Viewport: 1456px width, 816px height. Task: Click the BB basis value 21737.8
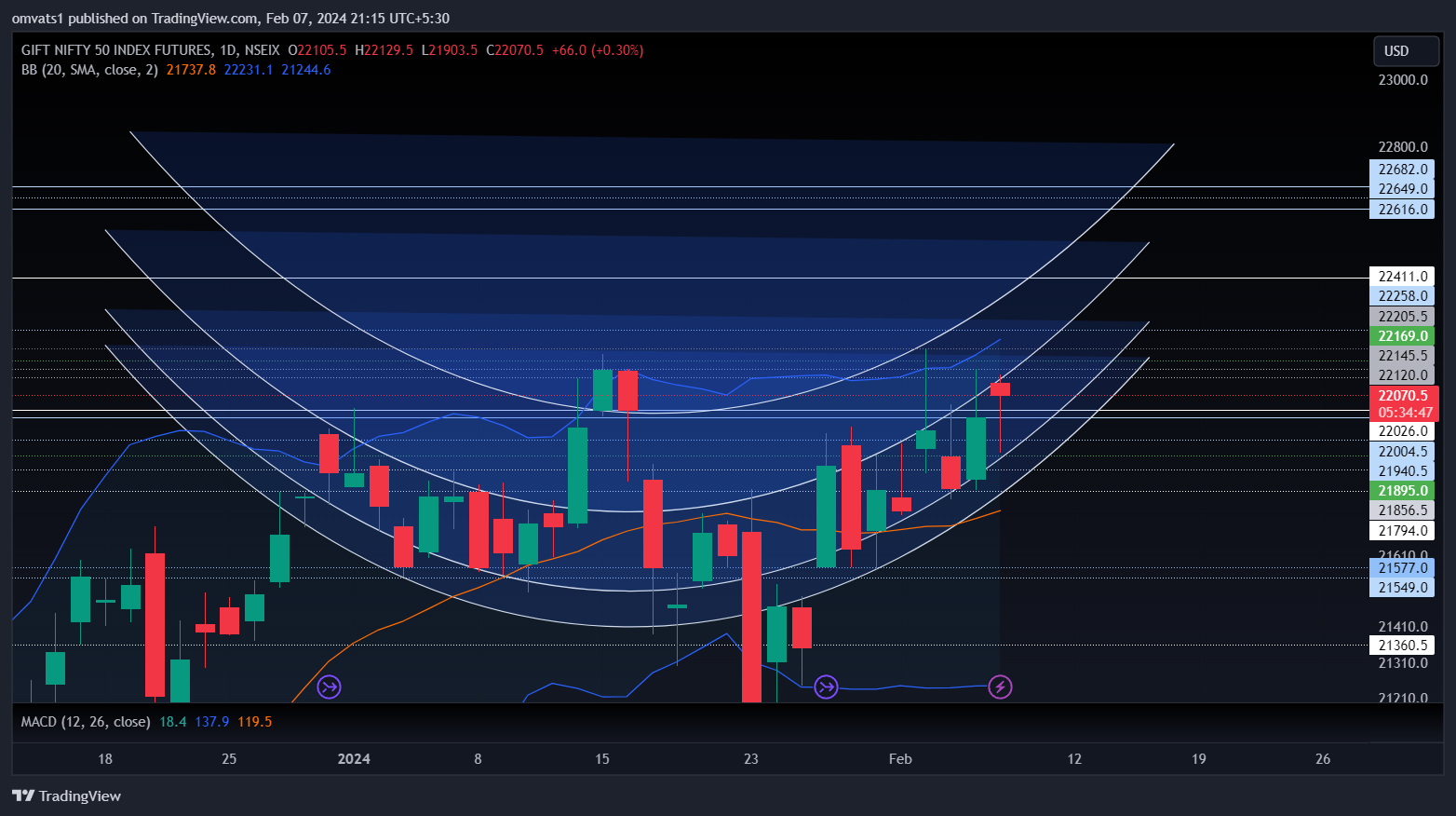click(191, 70)
